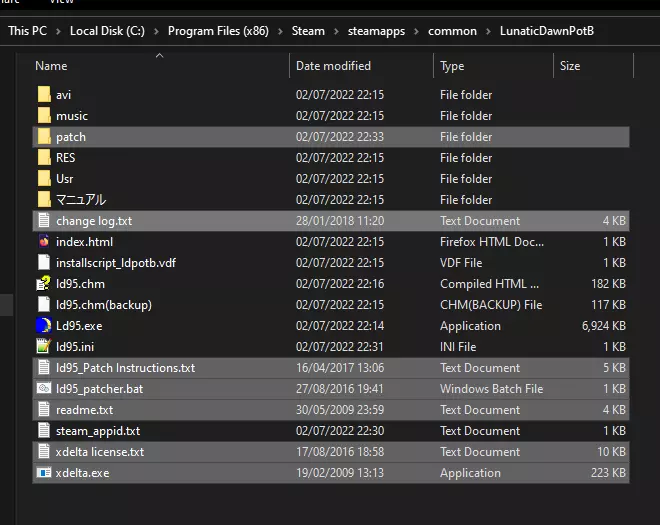Expand the chevron after steamapps
Image resolution: width=660 pixels, height=525 pixels.
pyautogui.click(x=416, y=31)
